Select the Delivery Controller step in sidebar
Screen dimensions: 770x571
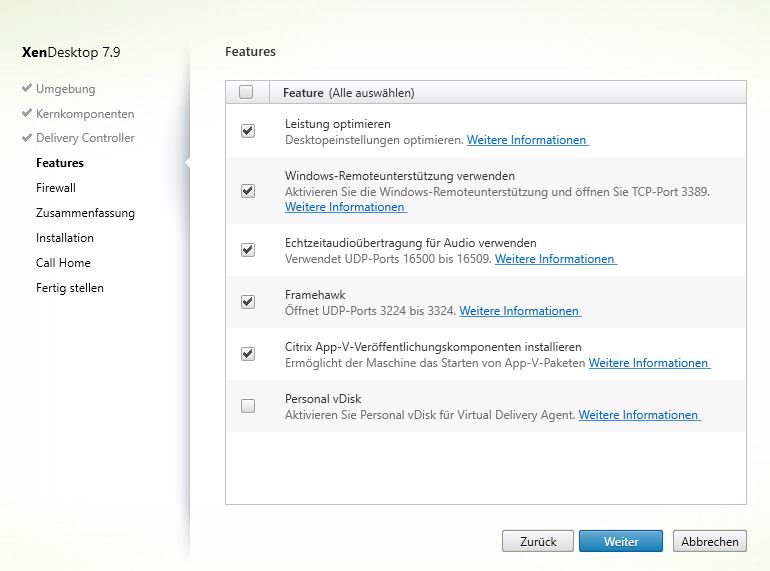[85, 138]
